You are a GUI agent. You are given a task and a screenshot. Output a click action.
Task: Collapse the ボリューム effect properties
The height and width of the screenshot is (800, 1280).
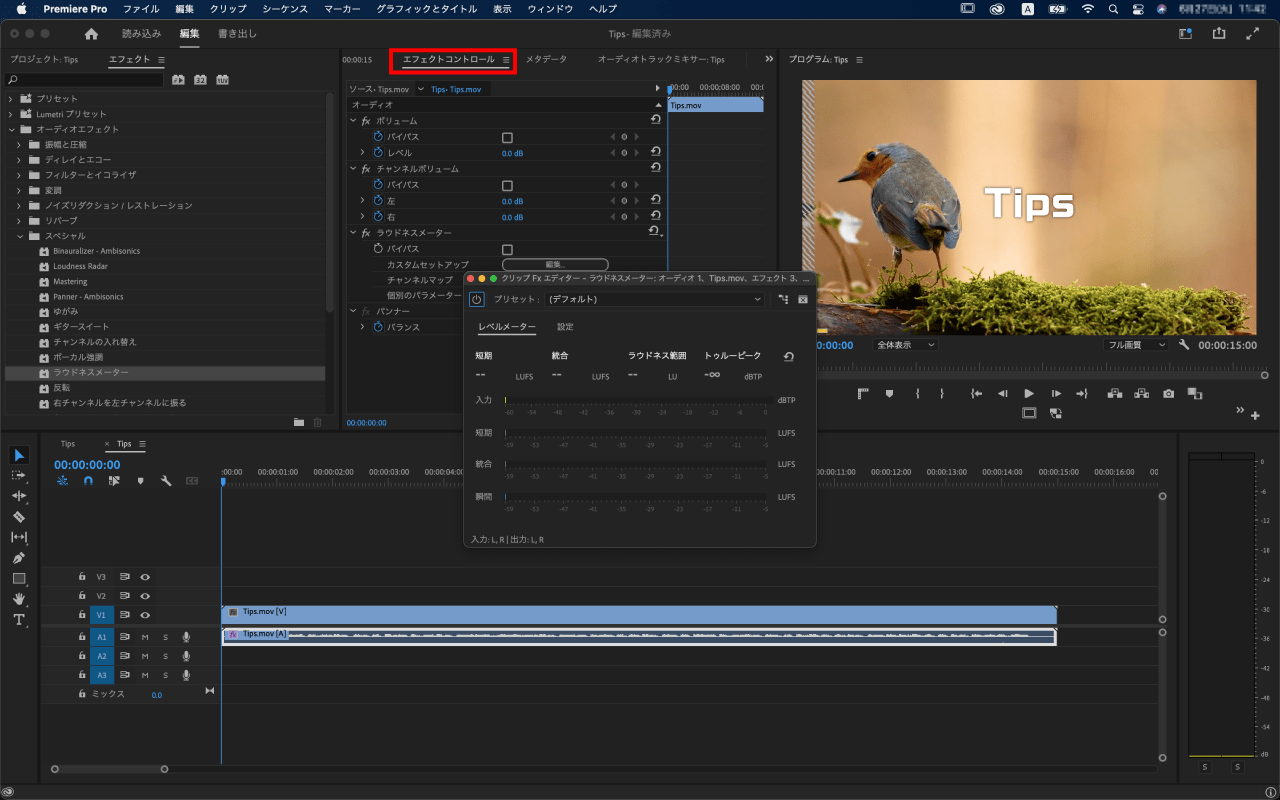[x=353, y=121]
